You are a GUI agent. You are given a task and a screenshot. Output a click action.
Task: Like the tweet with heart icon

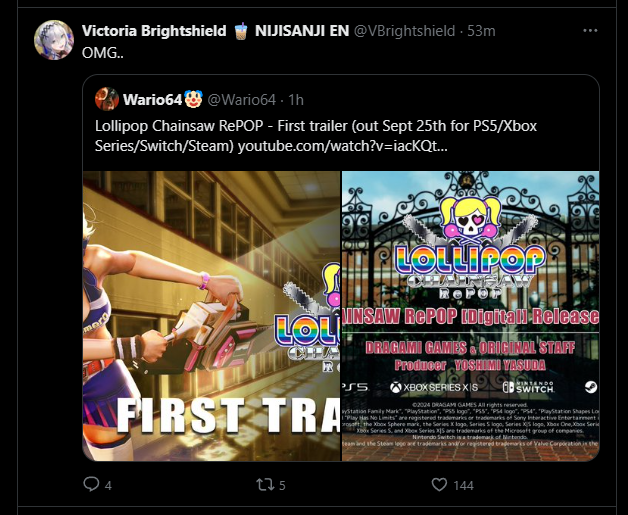[439, 485]
